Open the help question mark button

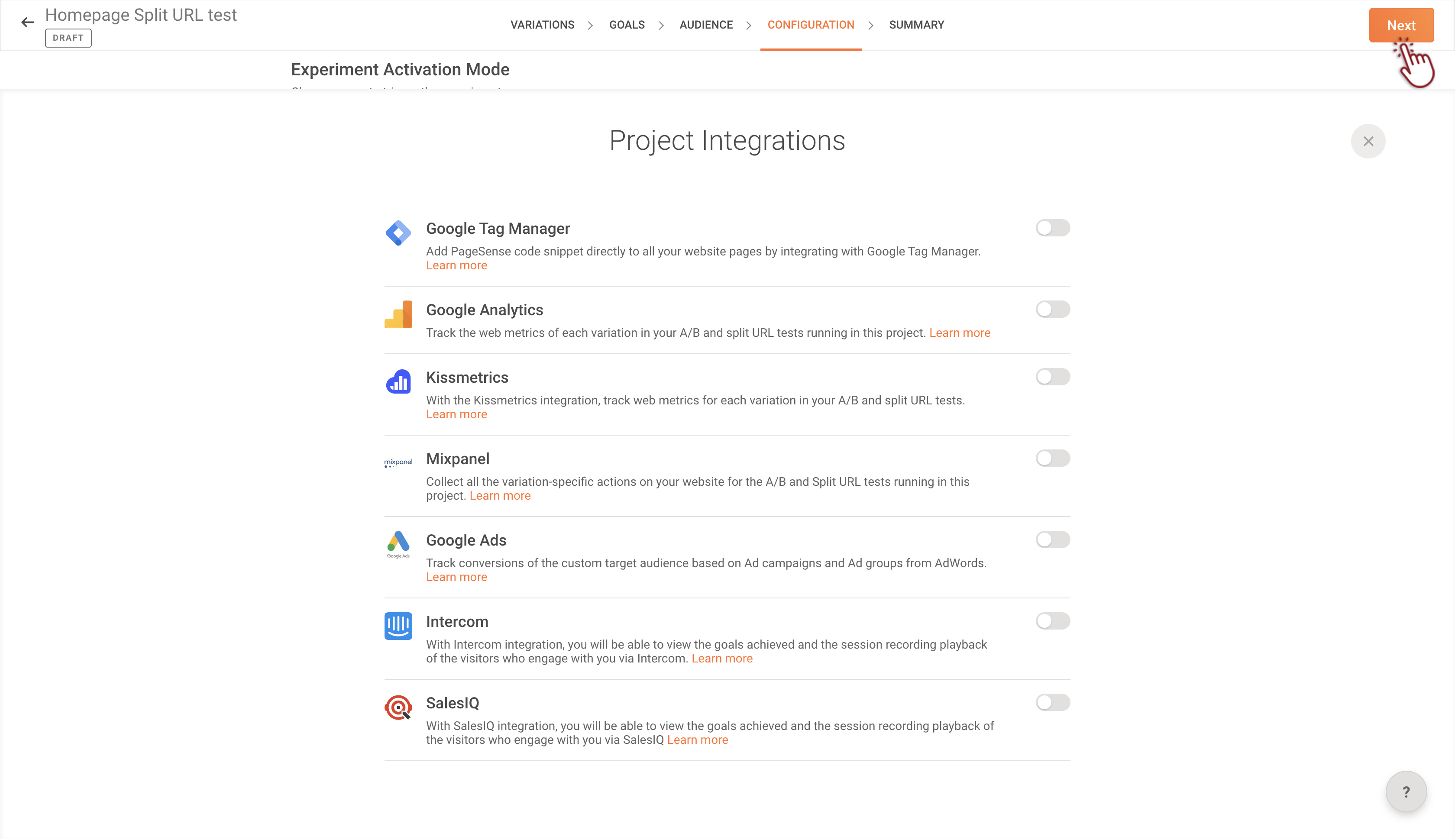[1405, 792]
